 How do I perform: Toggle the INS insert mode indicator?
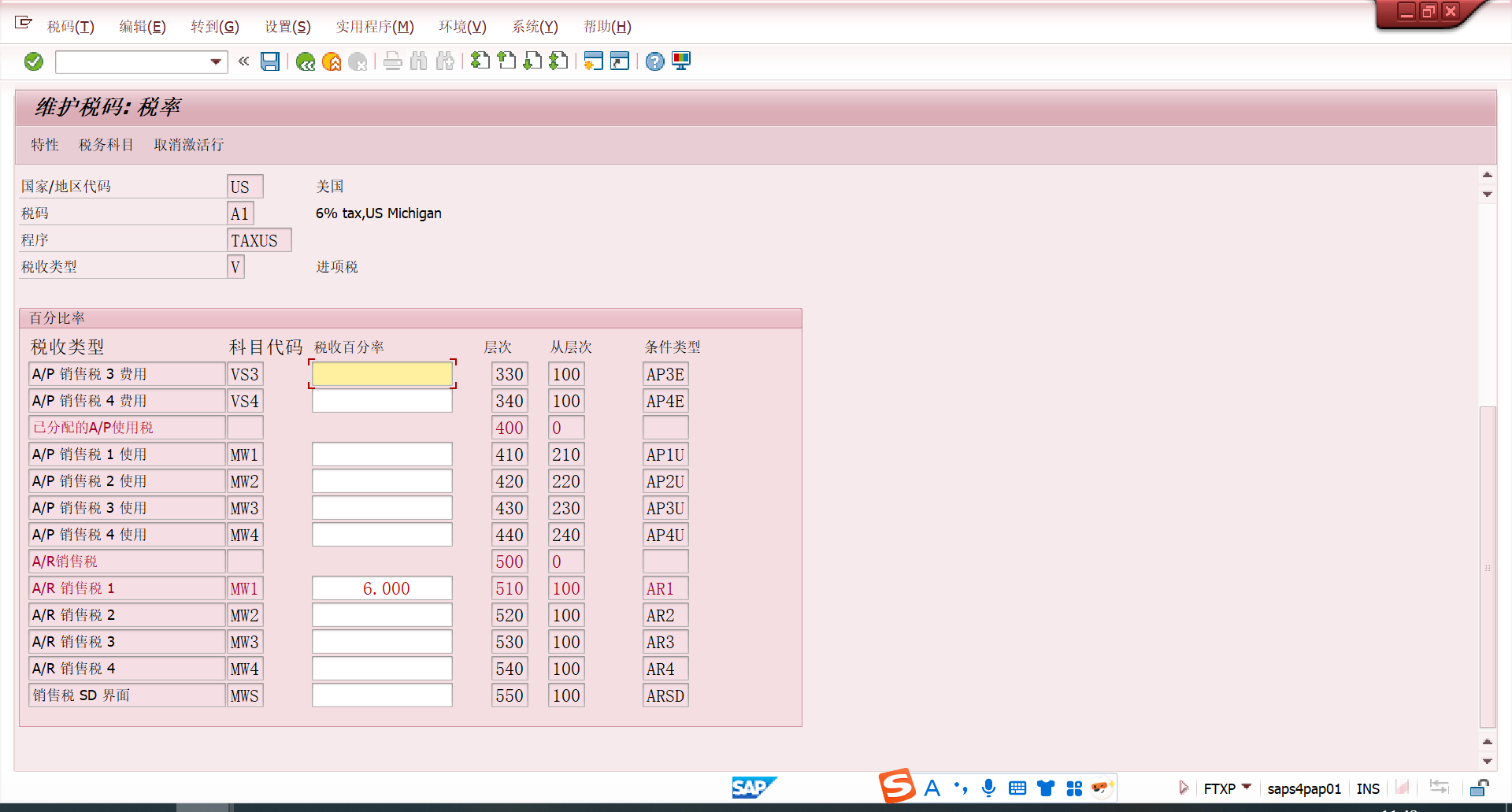1368,788
